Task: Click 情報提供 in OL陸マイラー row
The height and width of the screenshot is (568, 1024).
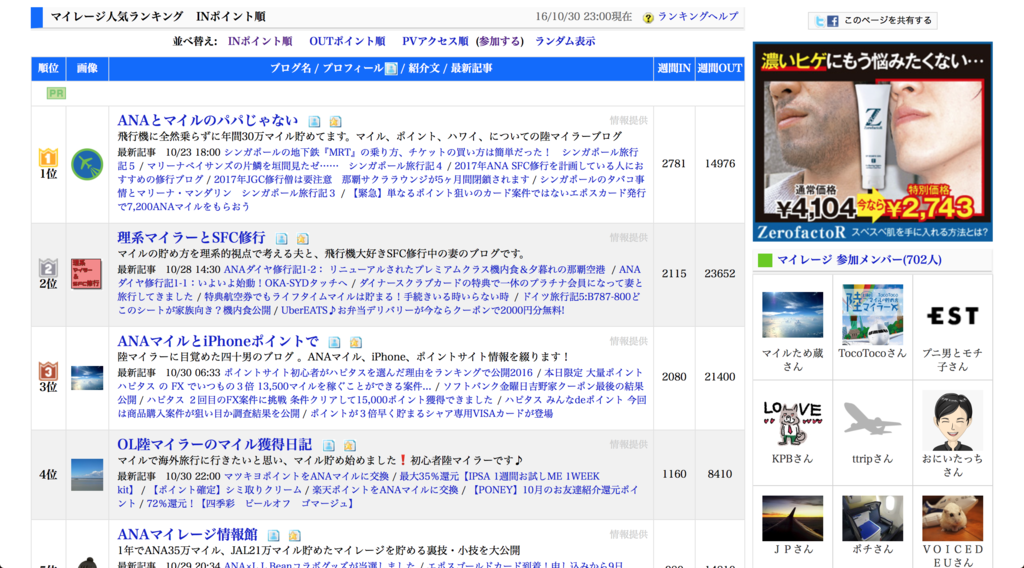Action: coord(628,445)
